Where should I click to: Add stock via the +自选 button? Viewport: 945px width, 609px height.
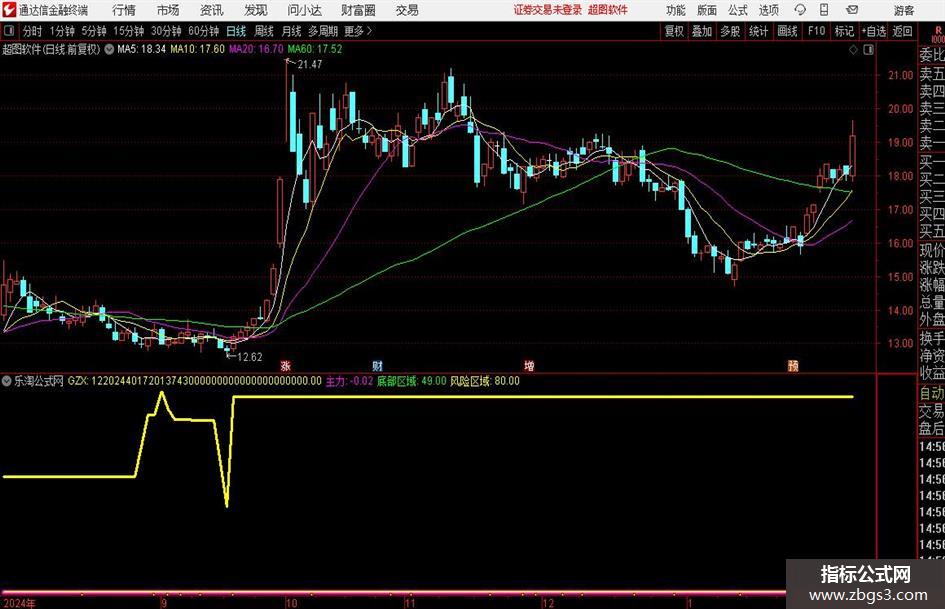click(874, 31)
